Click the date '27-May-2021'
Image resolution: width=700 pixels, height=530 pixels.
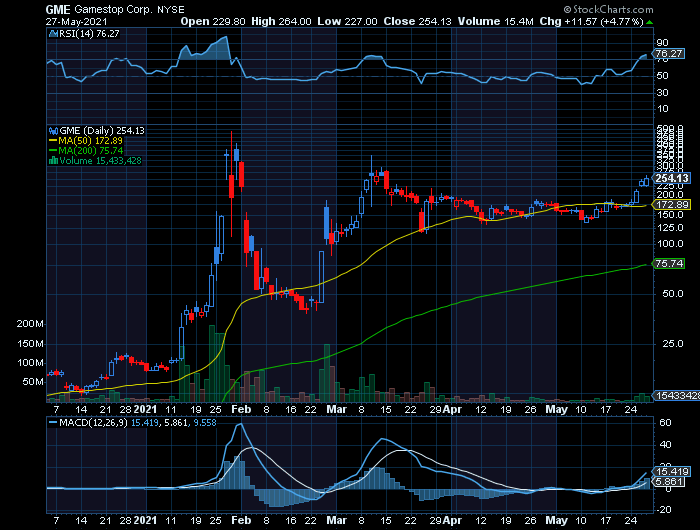[x=76, y=21]
